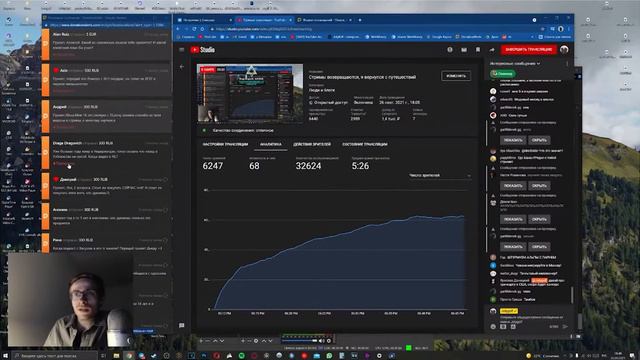Image resolution: width=640 pixels, height=360 pixels.
Task: Open Task View on the taskbar
Action: click(103, 356)
